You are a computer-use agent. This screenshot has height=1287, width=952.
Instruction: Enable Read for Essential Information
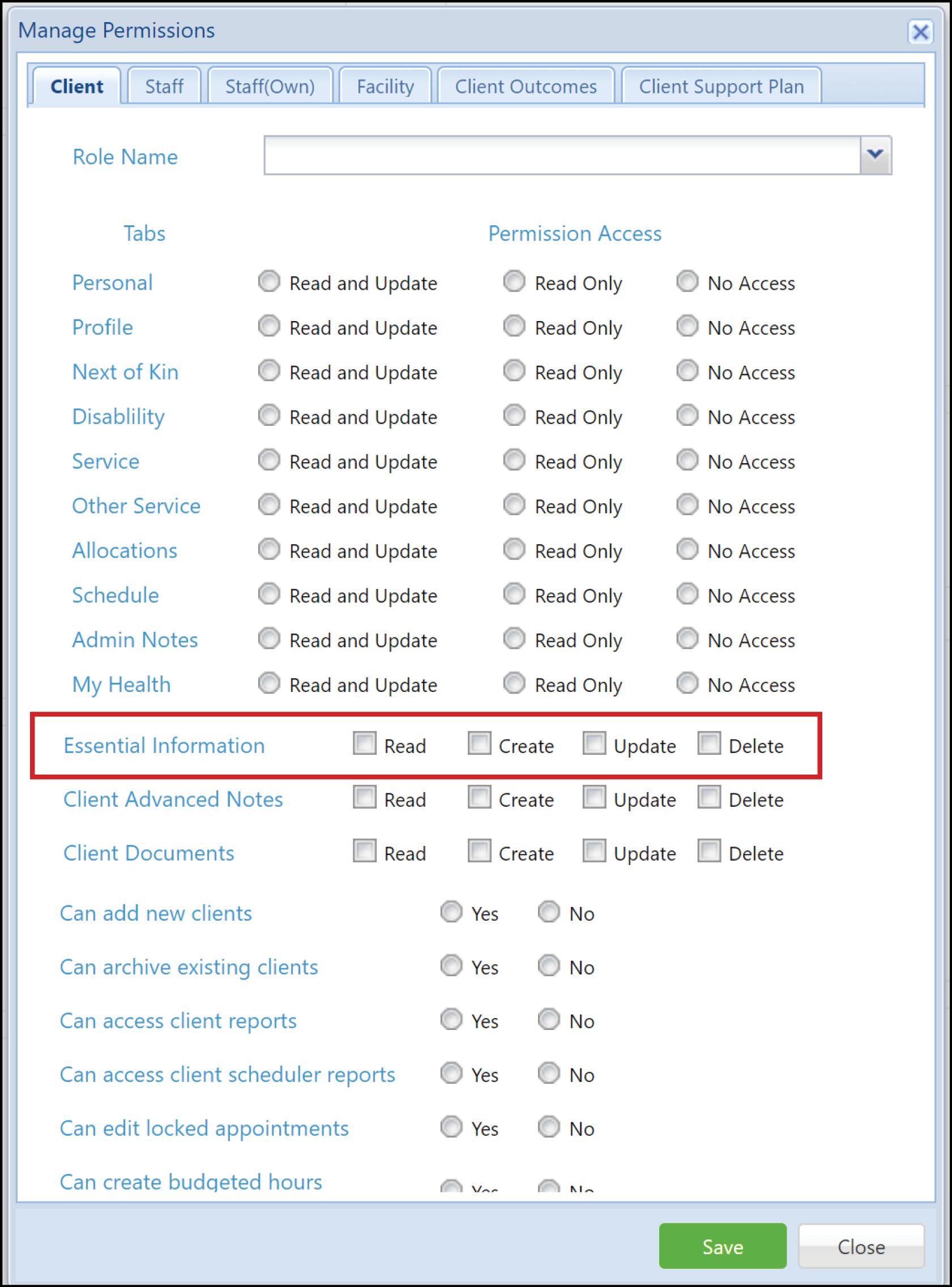[364, 744]
